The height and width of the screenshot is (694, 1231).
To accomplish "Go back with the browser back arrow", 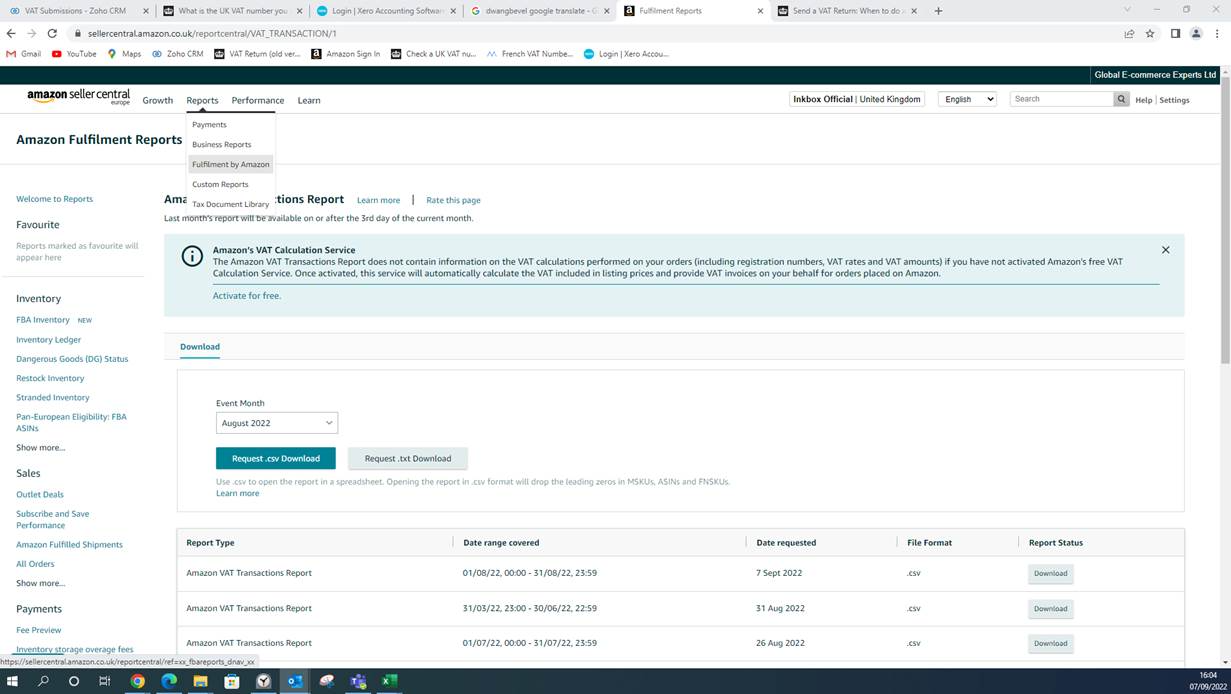I will tap(11, 33).
